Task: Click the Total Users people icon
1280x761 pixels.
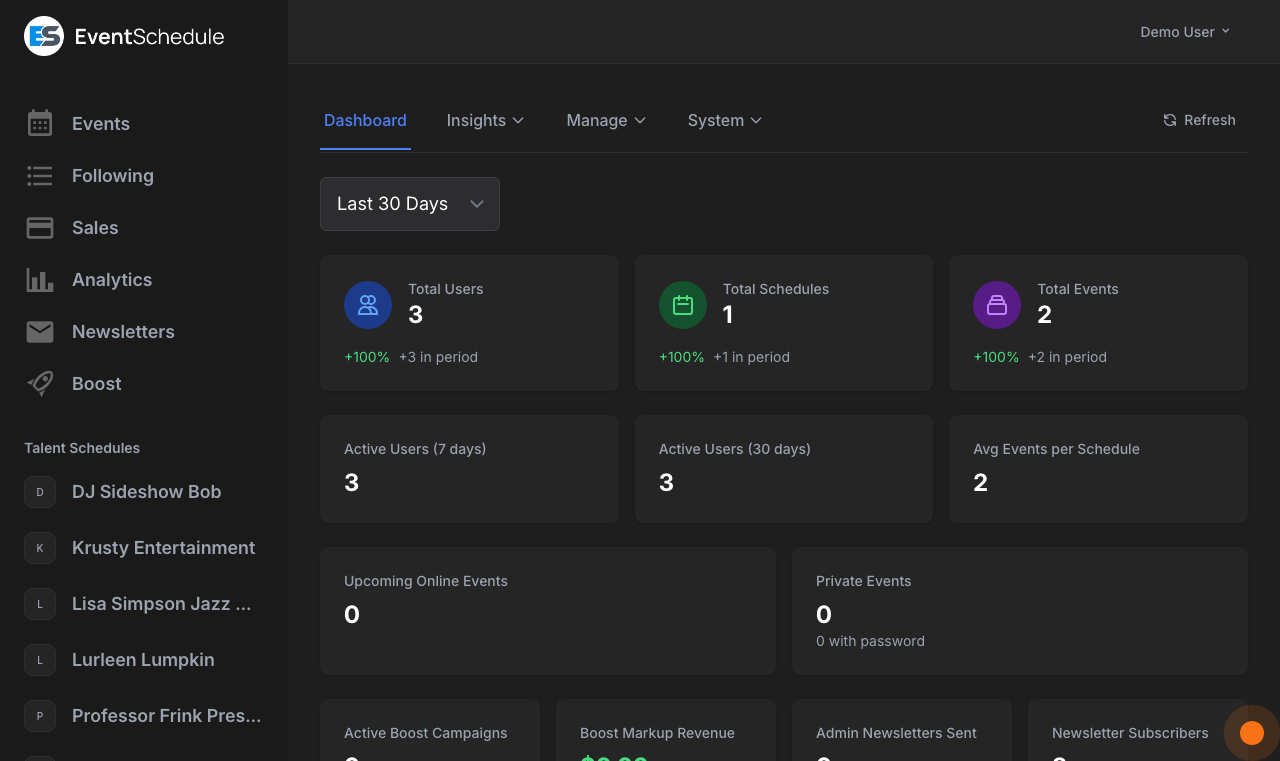Action: click(368, 305)
